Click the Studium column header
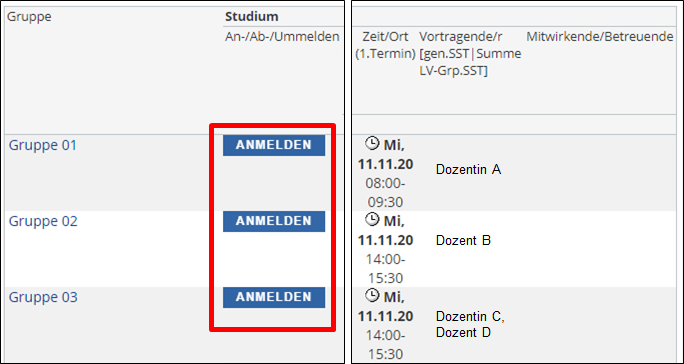The width and height of the screenshot is (684, 364). (x=252, y=17)
